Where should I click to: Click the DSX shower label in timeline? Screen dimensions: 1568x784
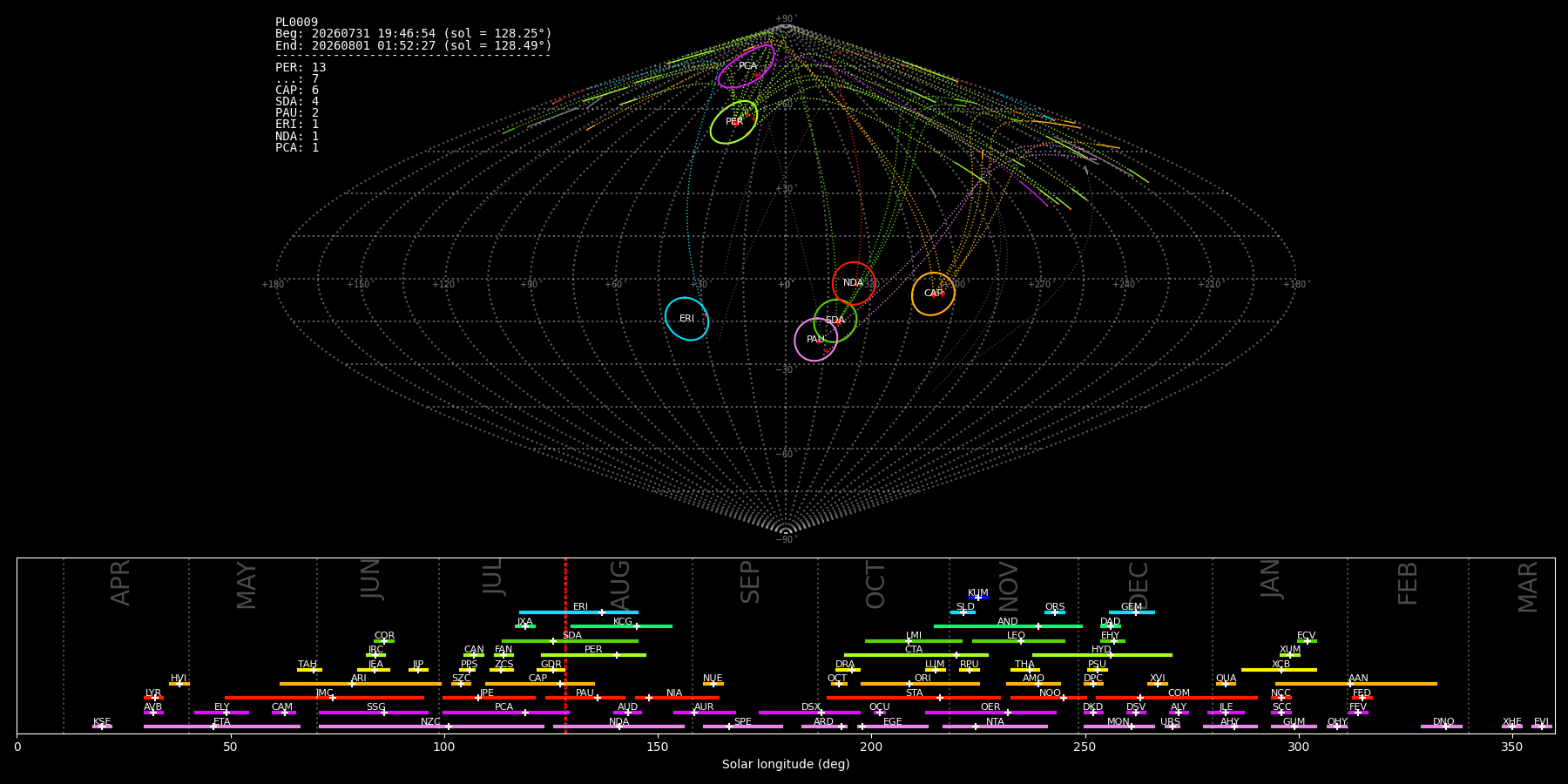pos(811,707)
